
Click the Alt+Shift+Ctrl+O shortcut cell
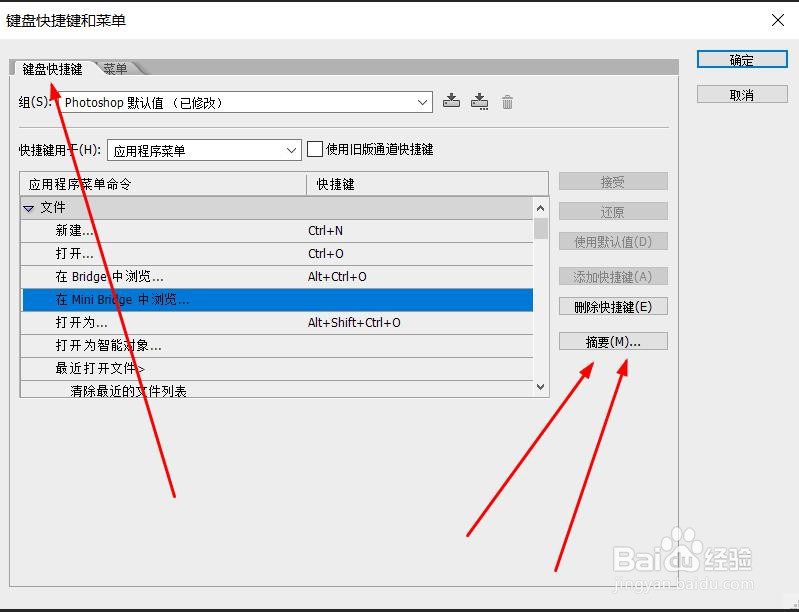tap(354, 323)
